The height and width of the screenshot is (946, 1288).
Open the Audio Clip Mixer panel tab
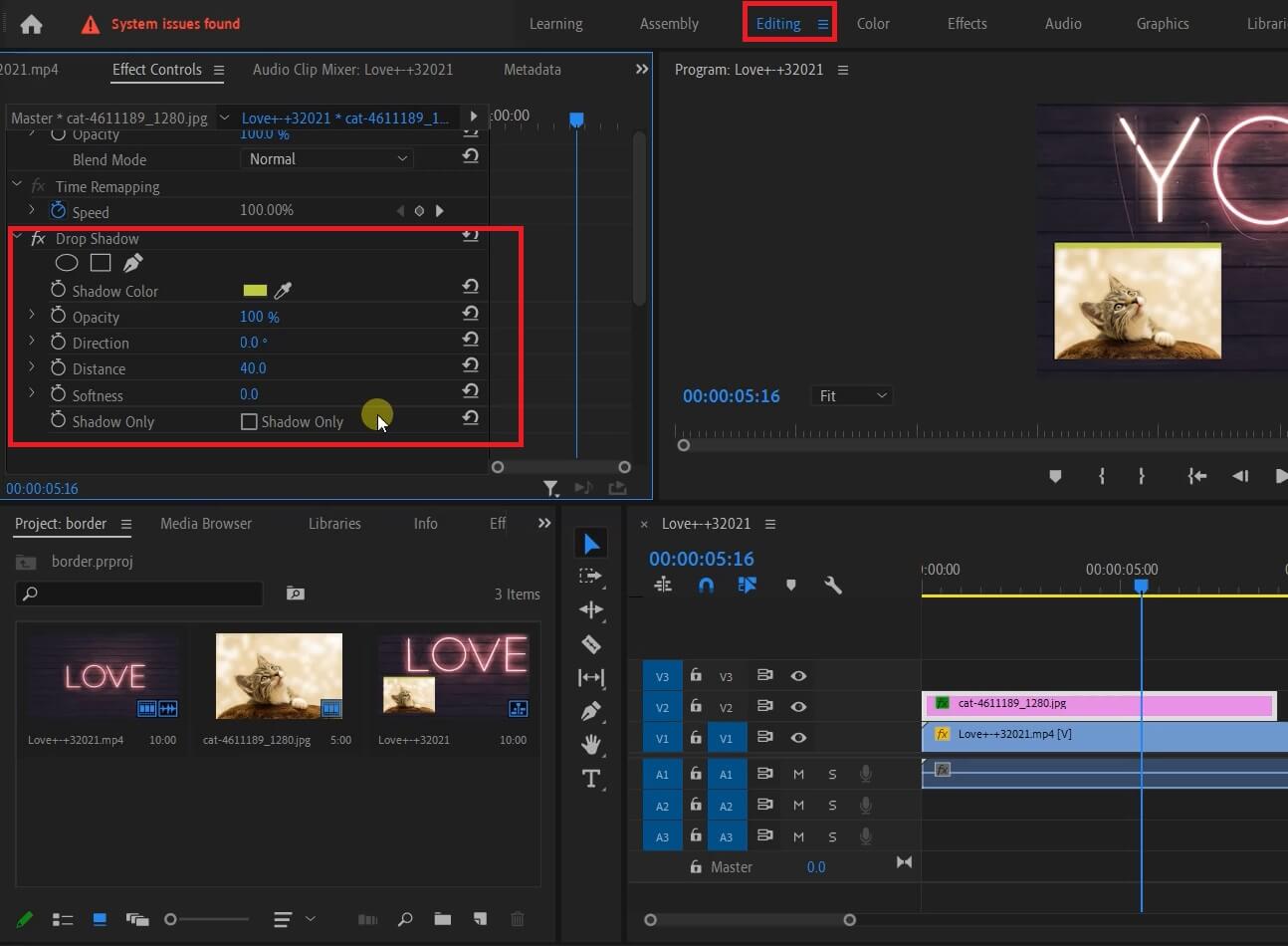[352, 70]
